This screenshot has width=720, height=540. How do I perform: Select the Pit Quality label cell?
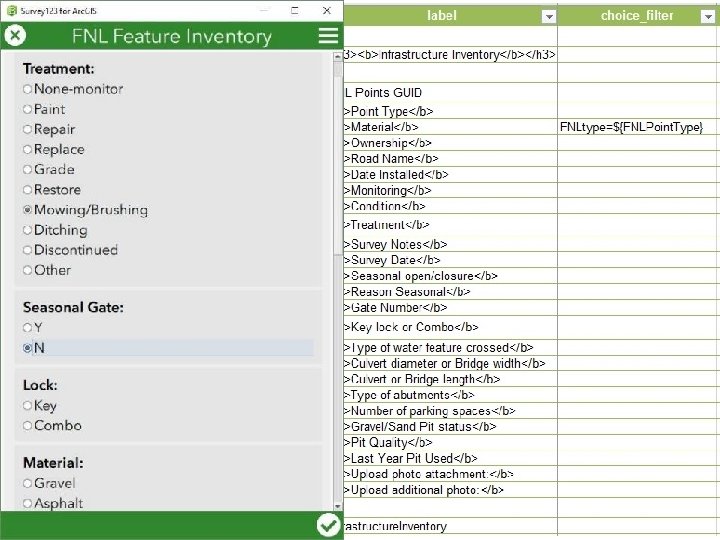point(450,442)
